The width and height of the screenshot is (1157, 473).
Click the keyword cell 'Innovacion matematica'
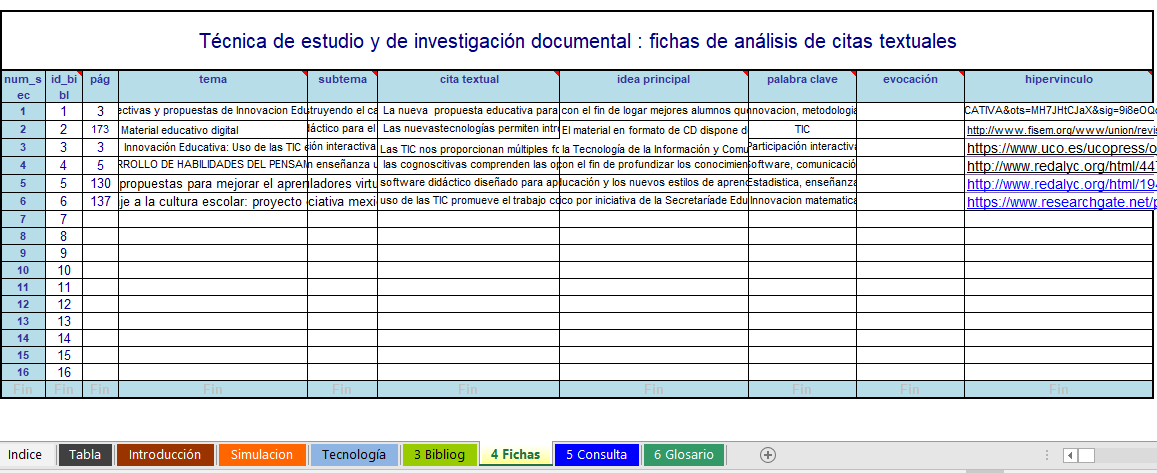tap(802, 201)
